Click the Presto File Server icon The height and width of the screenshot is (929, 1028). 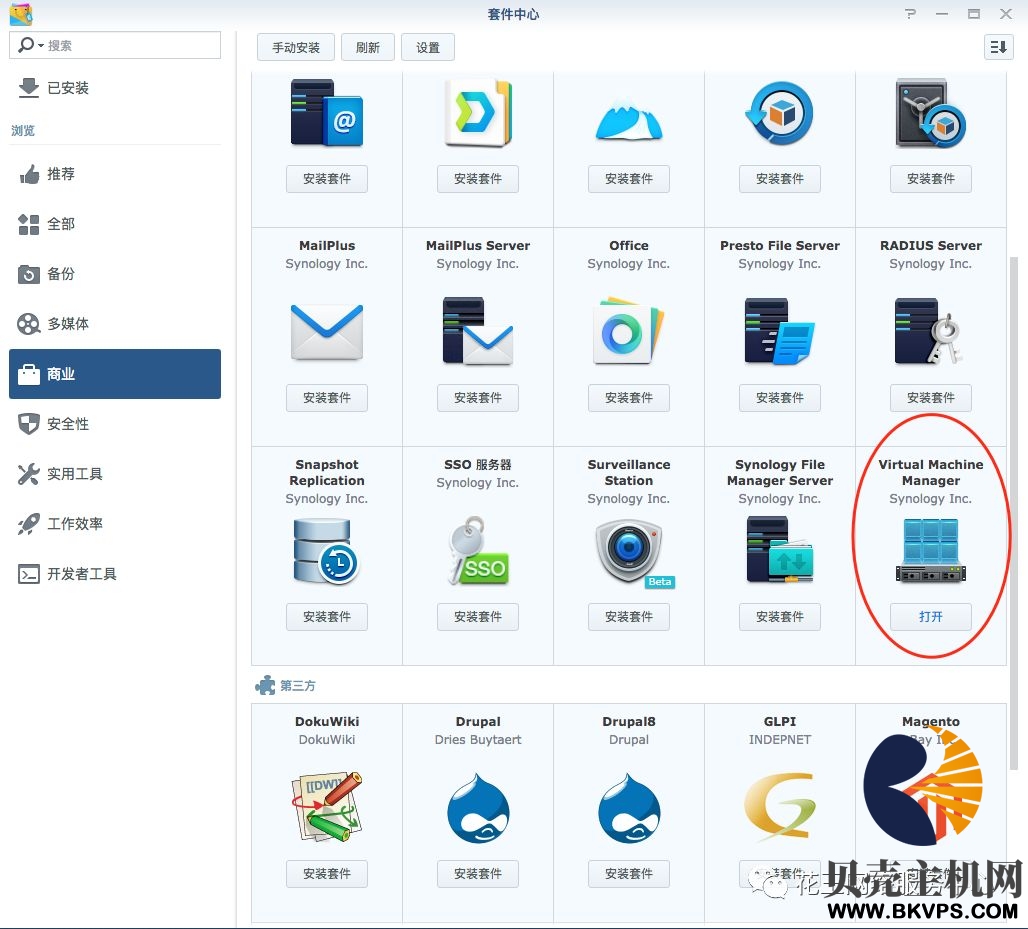(x=780, y=331)
